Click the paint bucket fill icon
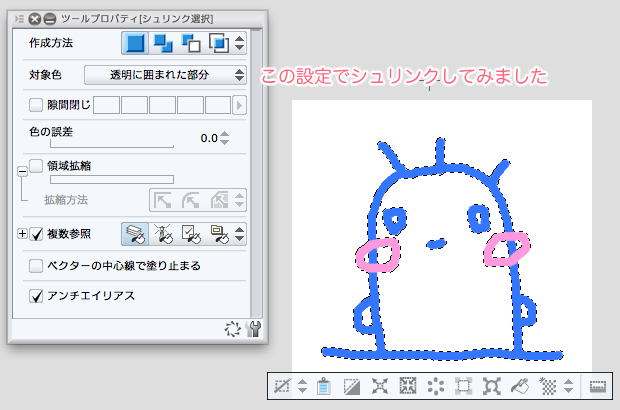 [x=519, y=386]
